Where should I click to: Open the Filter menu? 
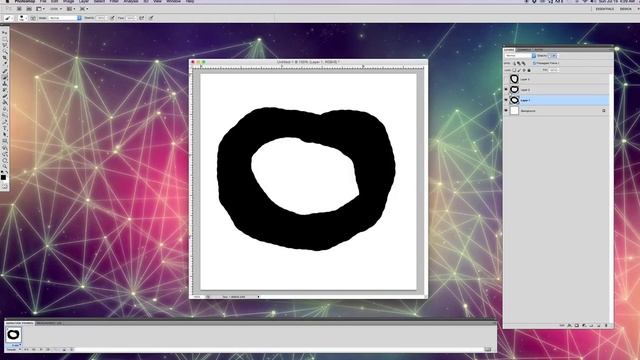(x=114, y=1)
